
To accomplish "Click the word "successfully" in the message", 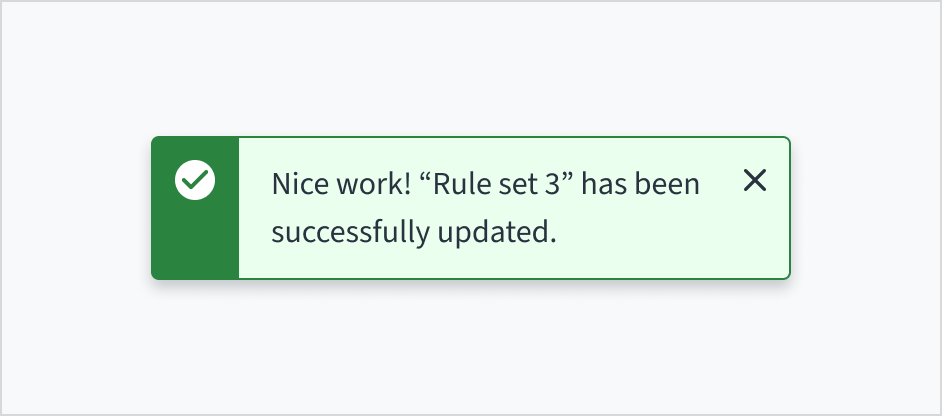I will (x=350, y=233).
